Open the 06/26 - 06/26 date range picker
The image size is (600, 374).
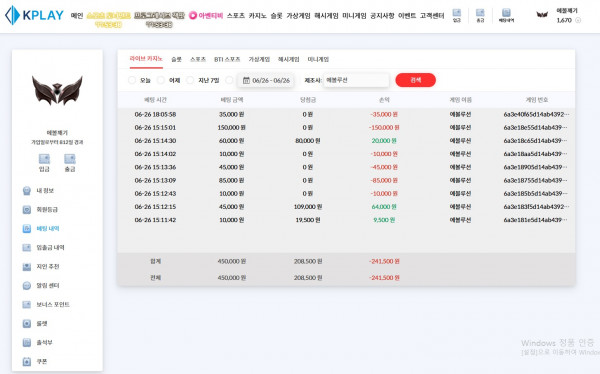pos(266,80)
